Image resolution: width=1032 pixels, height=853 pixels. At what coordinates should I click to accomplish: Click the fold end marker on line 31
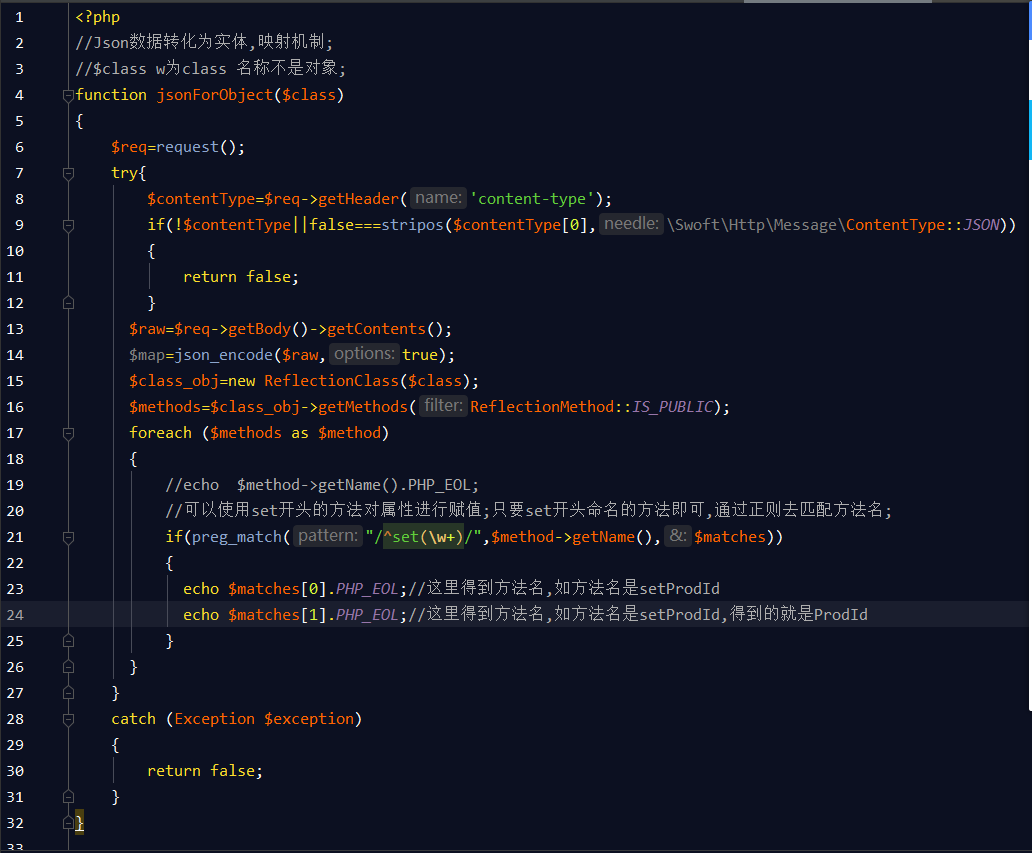click(x=68, y=797)
